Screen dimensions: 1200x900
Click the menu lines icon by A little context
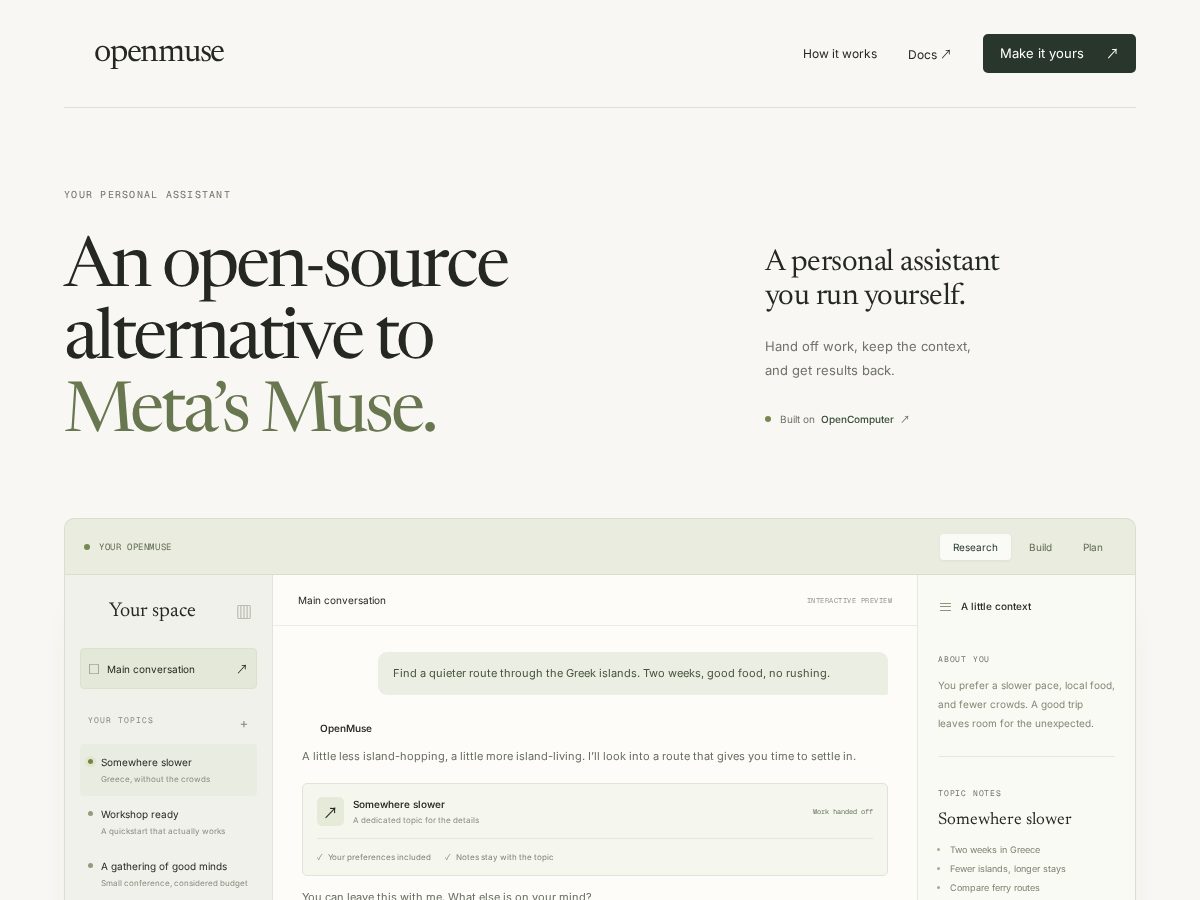[945, 607]
